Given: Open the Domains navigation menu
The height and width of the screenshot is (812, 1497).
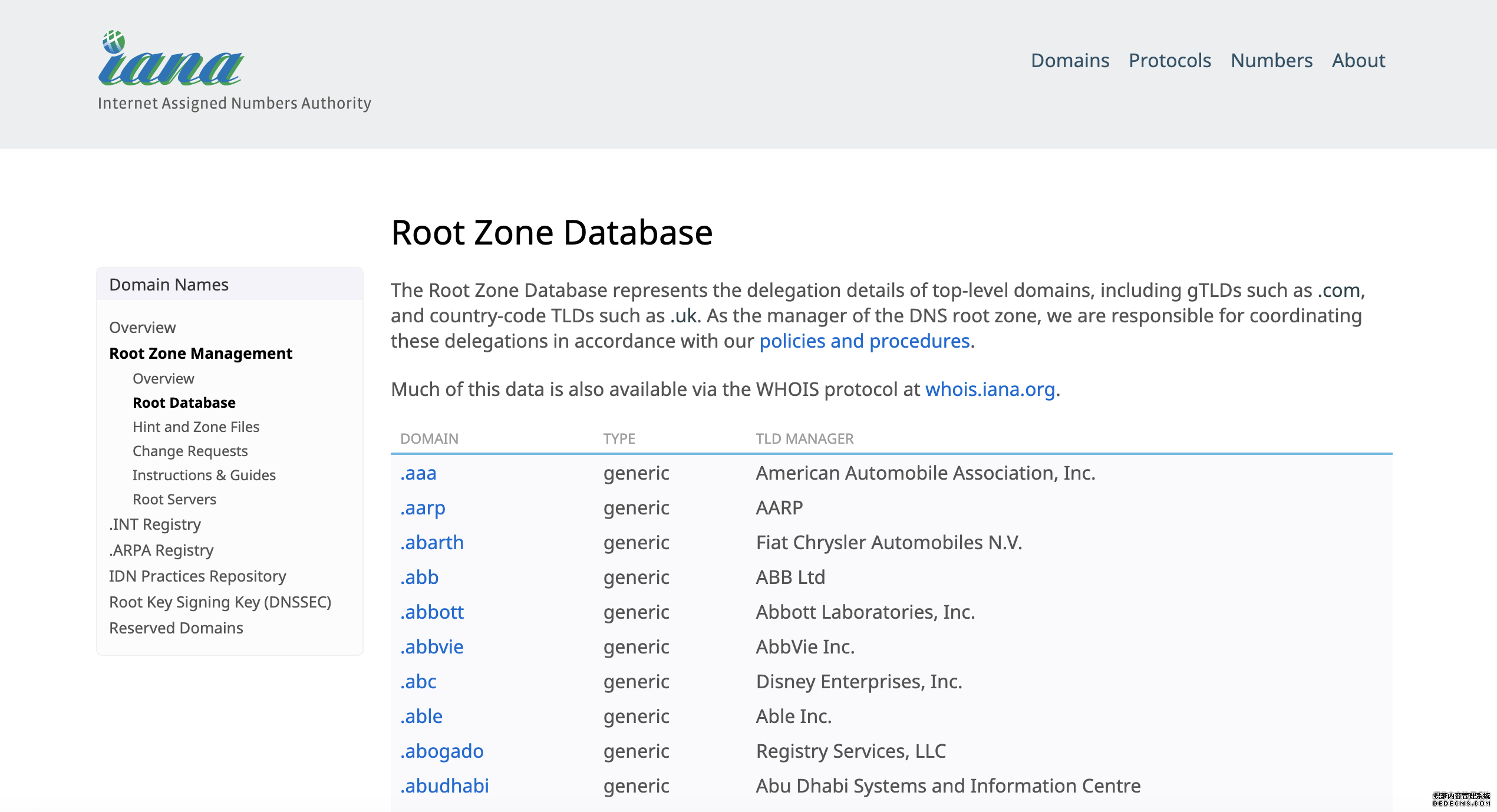Looking at the screenshot, I should pos(1070,60).
